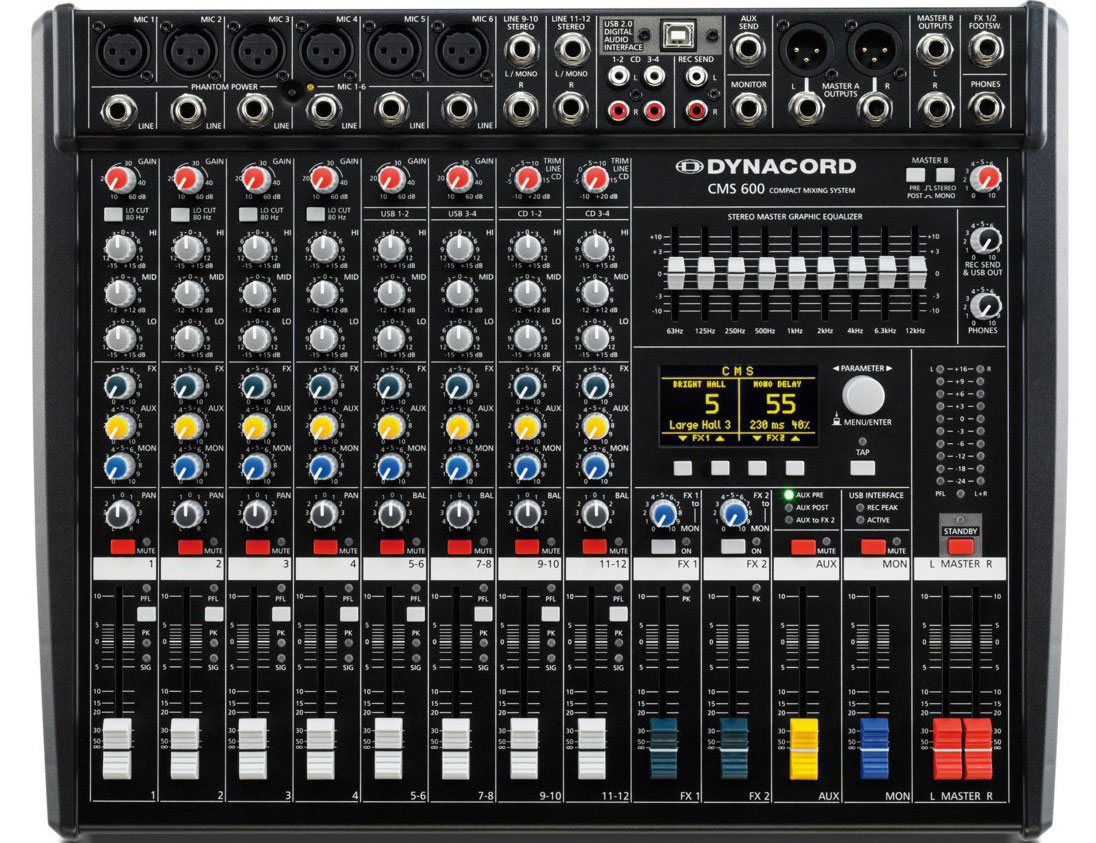Enable PFL on channel 9-10

point(551,614)
